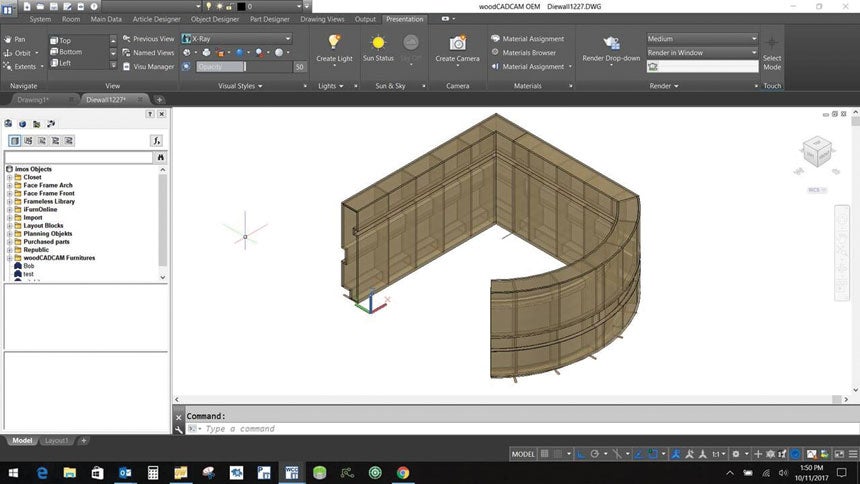Select the Purchased parts folder
This screenshot has height=484, width=860.
pyautogui.click(x=46, y=241)
